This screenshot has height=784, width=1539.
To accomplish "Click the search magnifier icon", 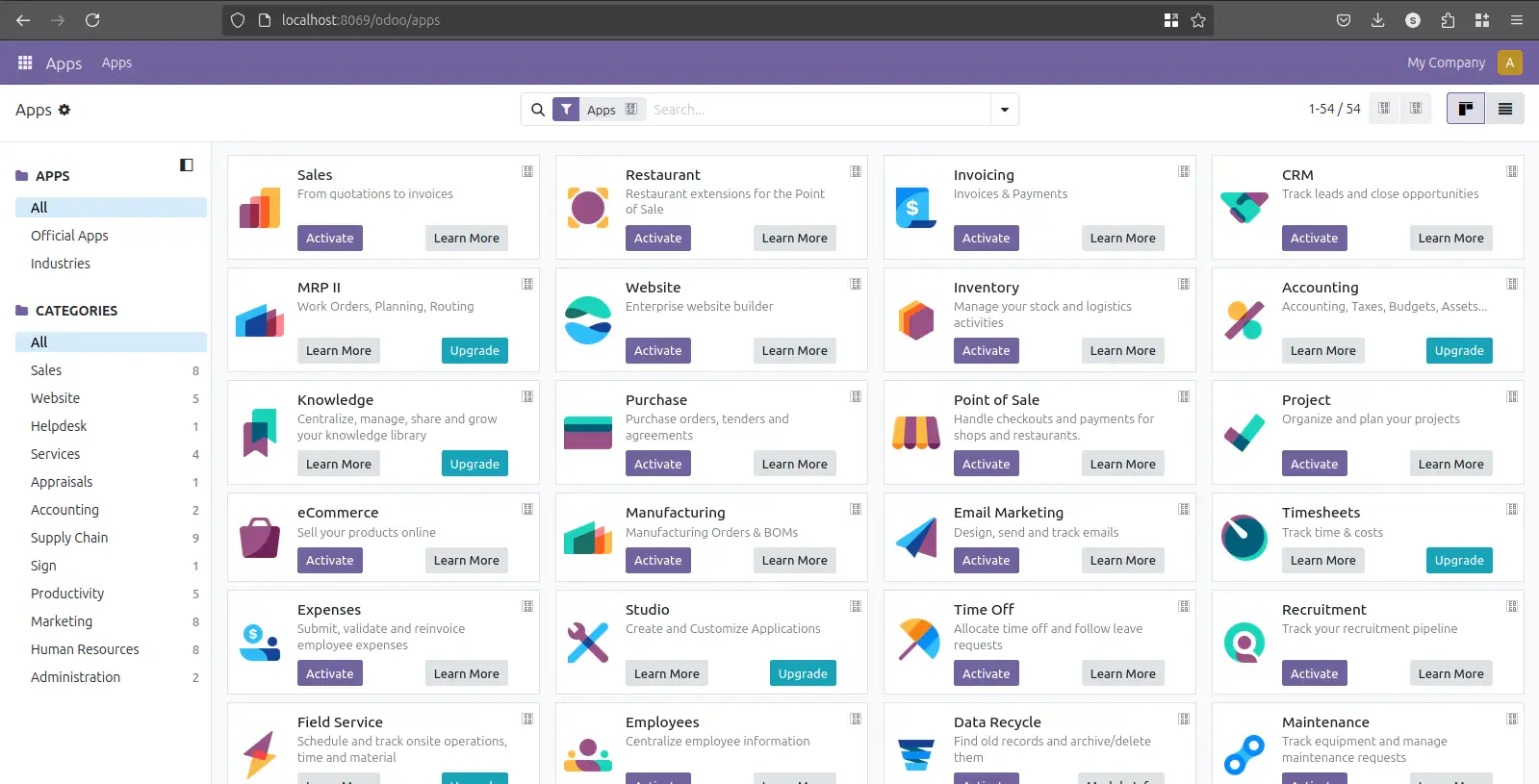I will click(x=538, y=110).
